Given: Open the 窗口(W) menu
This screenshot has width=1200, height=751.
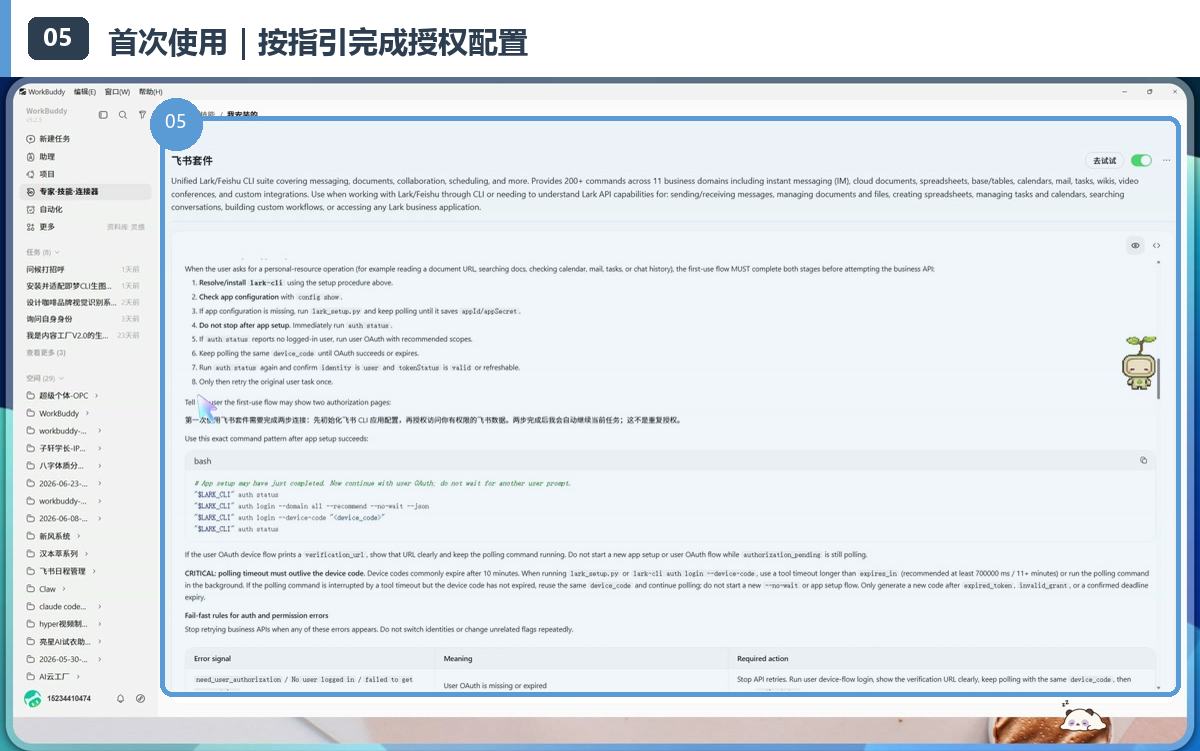Looking at the screenshot, I should 117,91.
